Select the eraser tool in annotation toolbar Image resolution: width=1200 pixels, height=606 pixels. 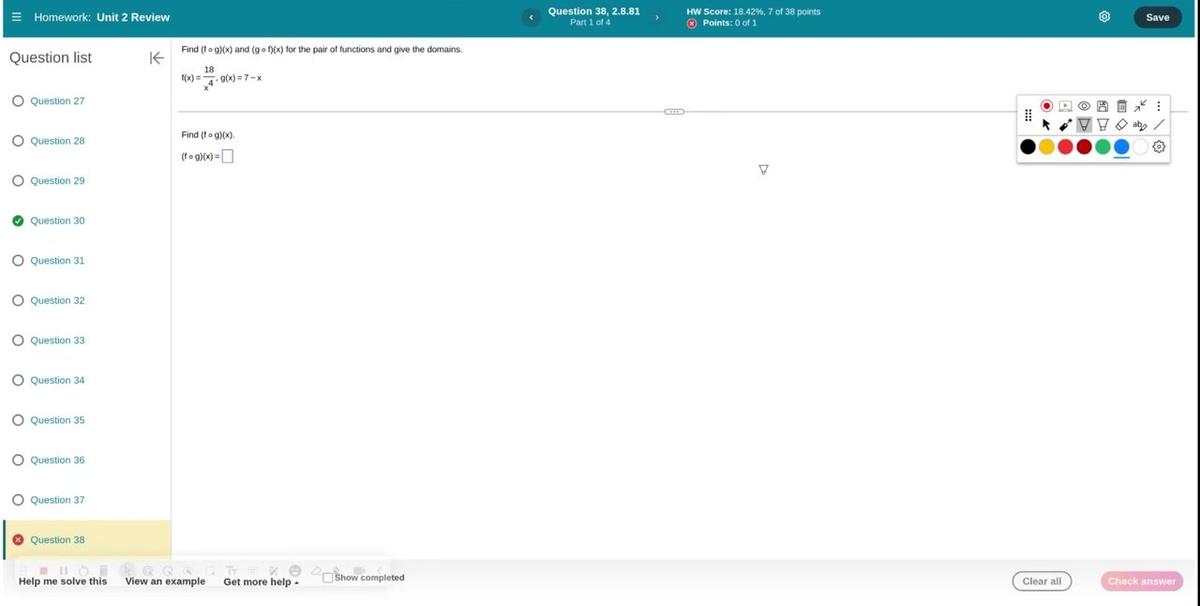point(1122,125)
